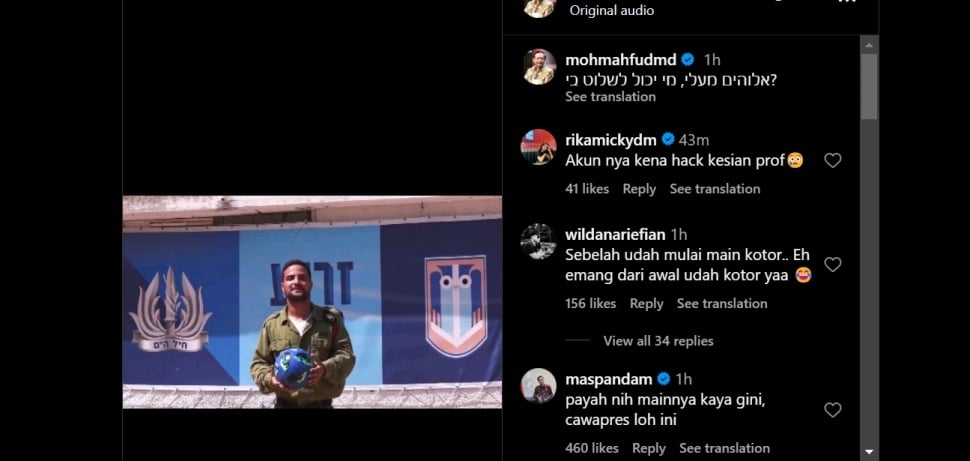Like the wildanariefian comment with heart icon
The image size is (970, 461).
[833, 265]
